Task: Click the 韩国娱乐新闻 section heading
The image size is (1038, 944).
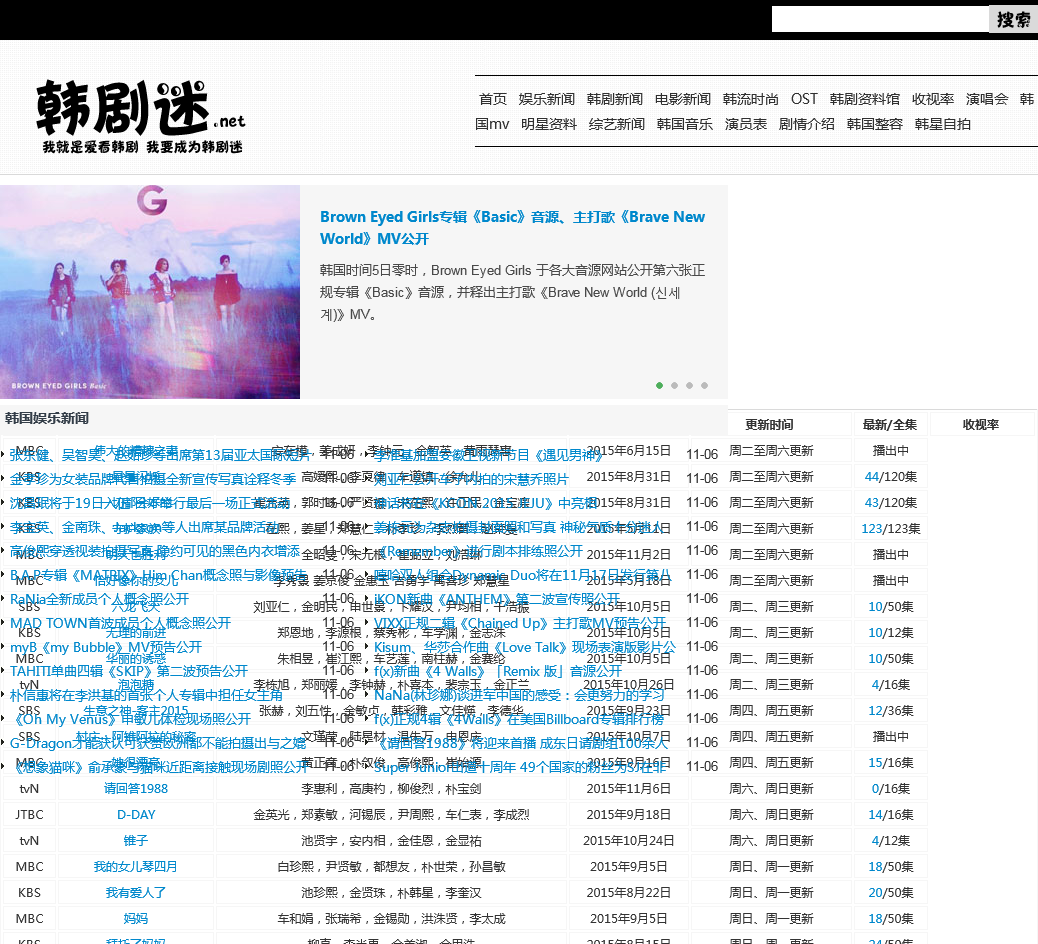Action: click(x=46, y=418)
